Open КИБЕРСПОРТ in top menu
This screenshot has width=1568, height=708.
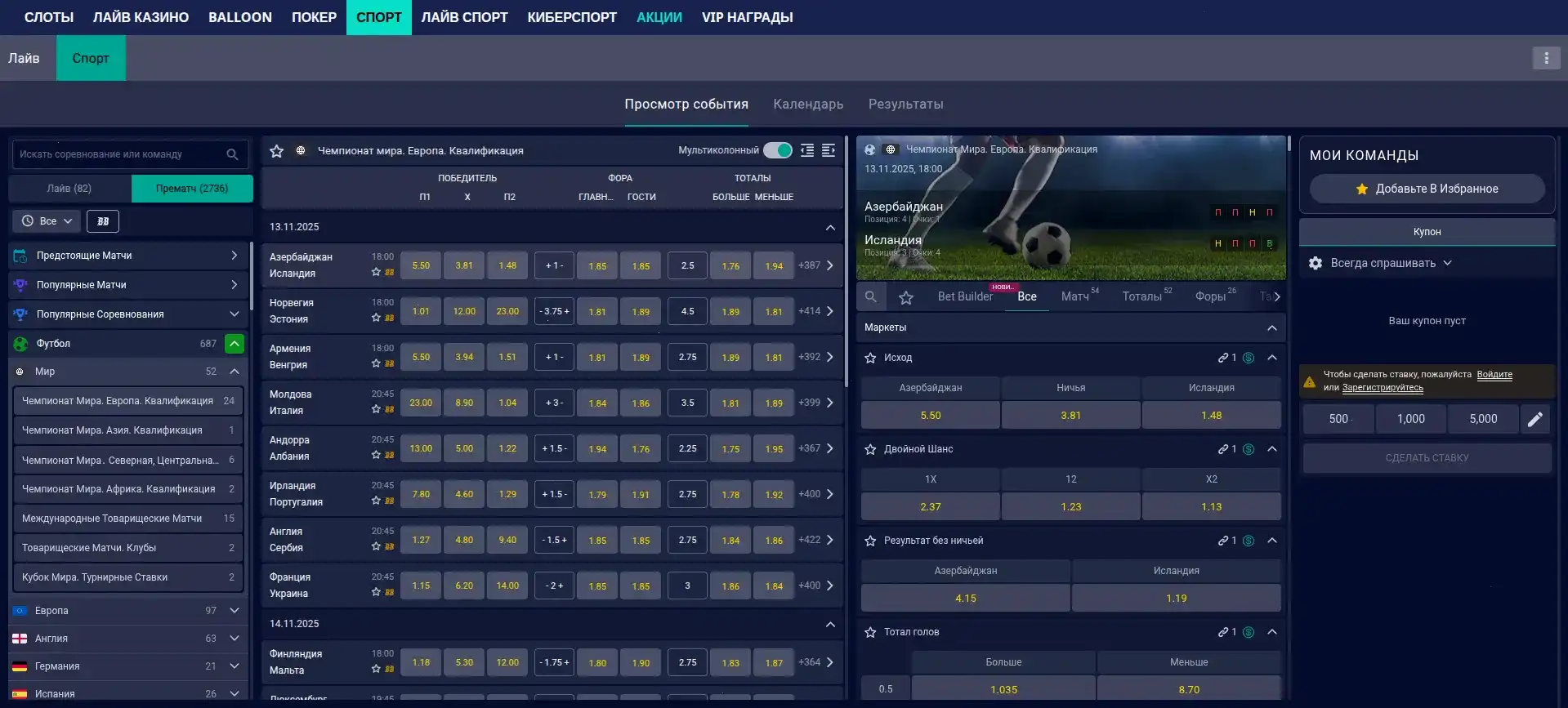[x=571, y=17]
